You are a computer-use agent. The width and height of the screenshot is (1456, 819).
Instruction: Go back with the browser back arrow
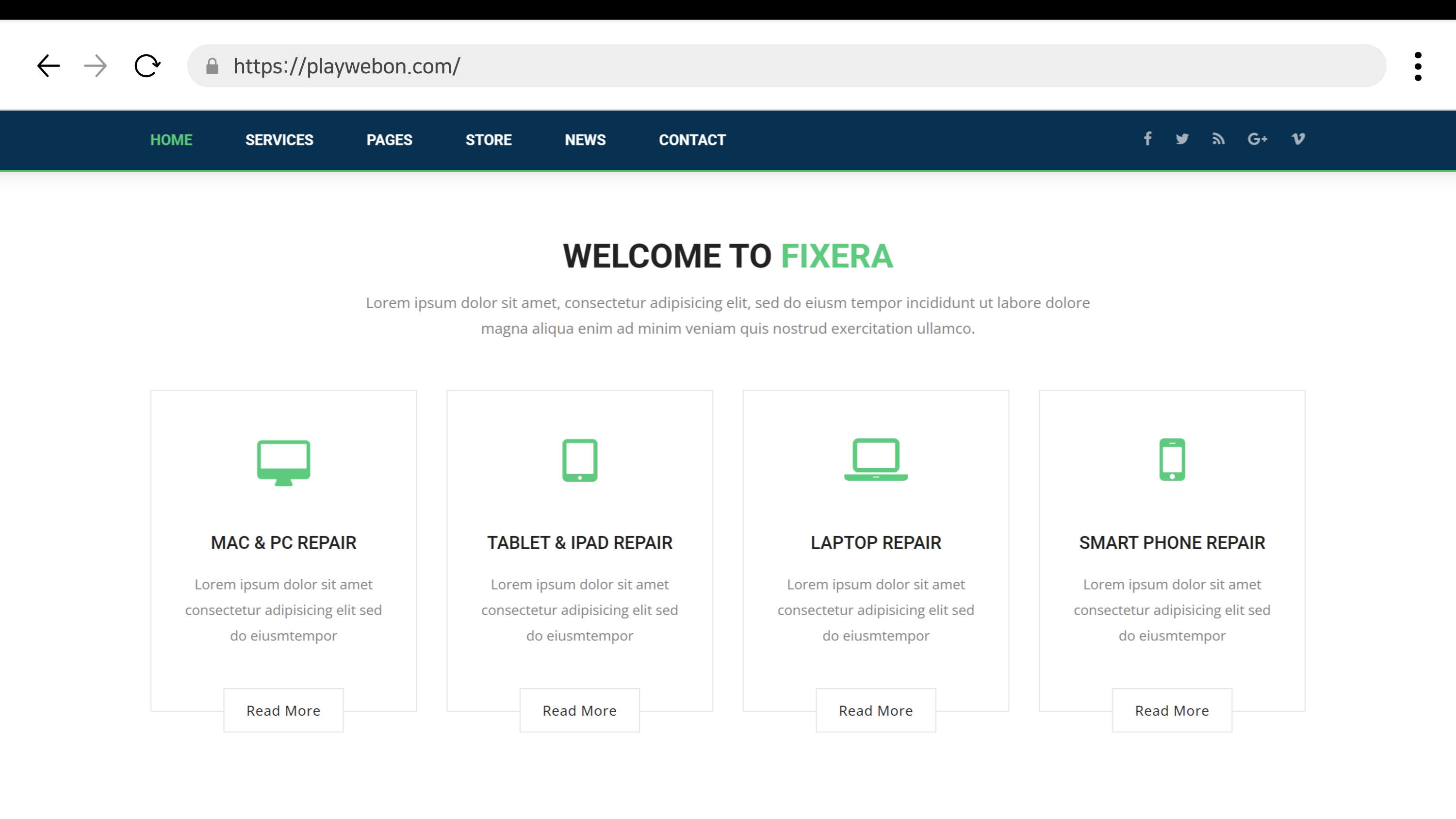point(49,66)
